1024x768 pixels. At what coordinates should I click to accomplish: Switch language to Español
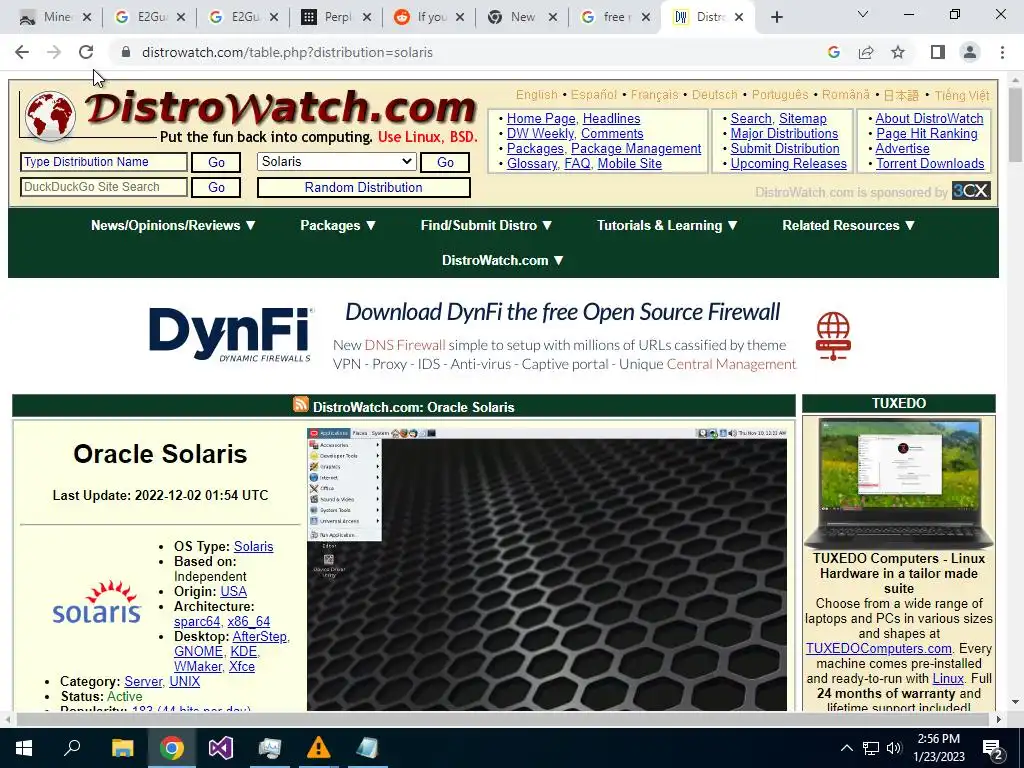coord(594,95)
